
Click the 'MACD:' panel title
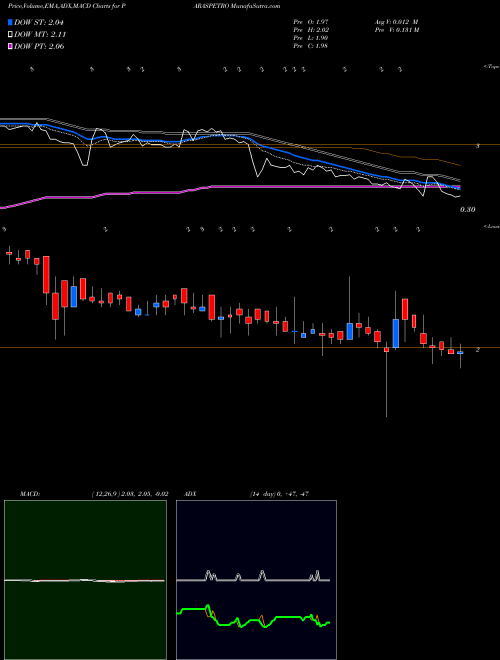pos(30,494)
